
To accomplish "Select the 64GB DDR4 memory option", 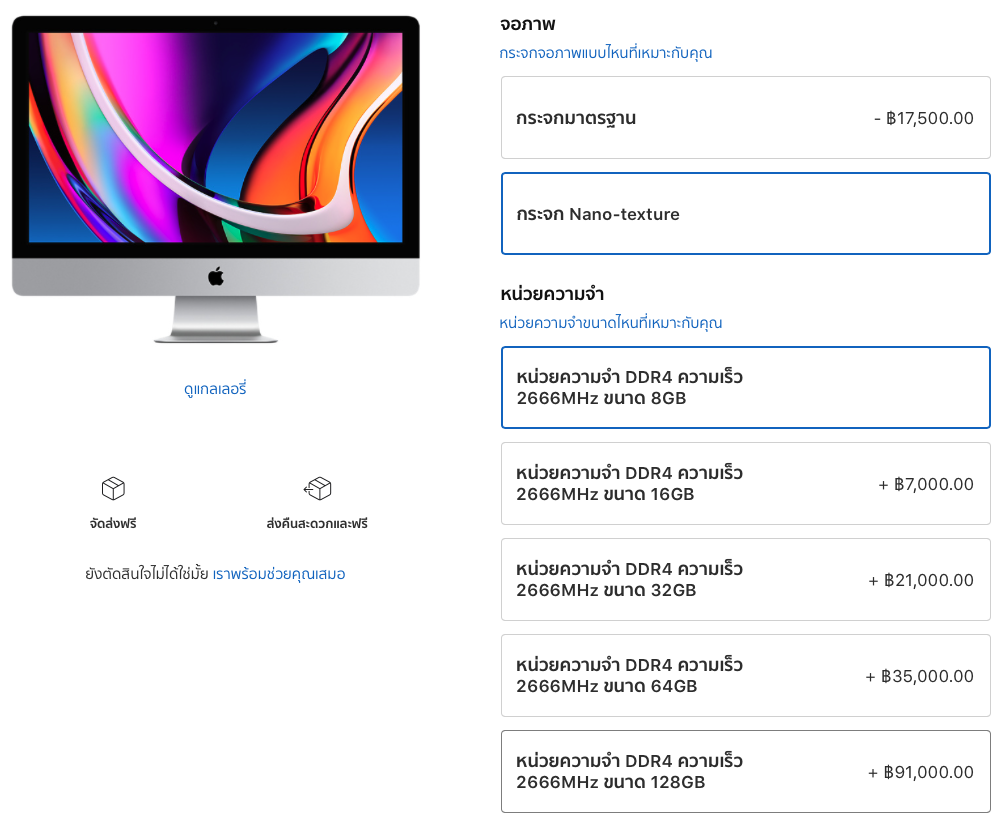I will (745, 676).
